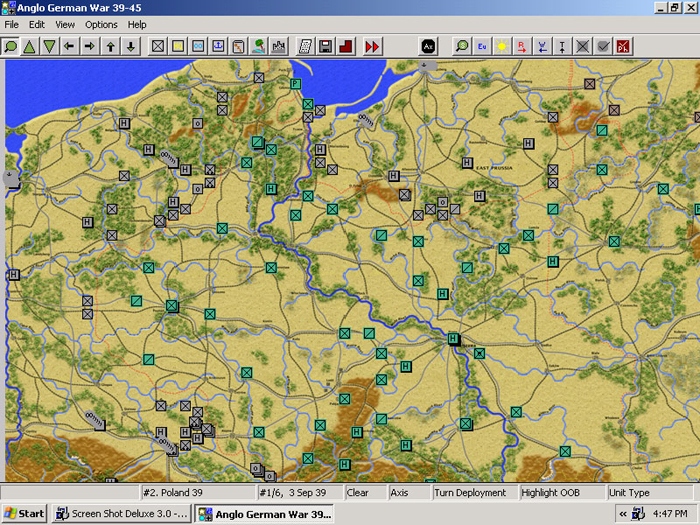This screenshot has height=525, width=700.
Task: Open the Help menu
Action: click(x=137, y=25)
